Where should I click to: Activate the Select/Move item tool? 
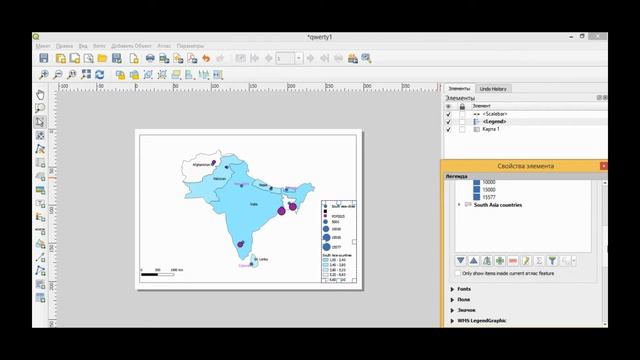[40, 122]
